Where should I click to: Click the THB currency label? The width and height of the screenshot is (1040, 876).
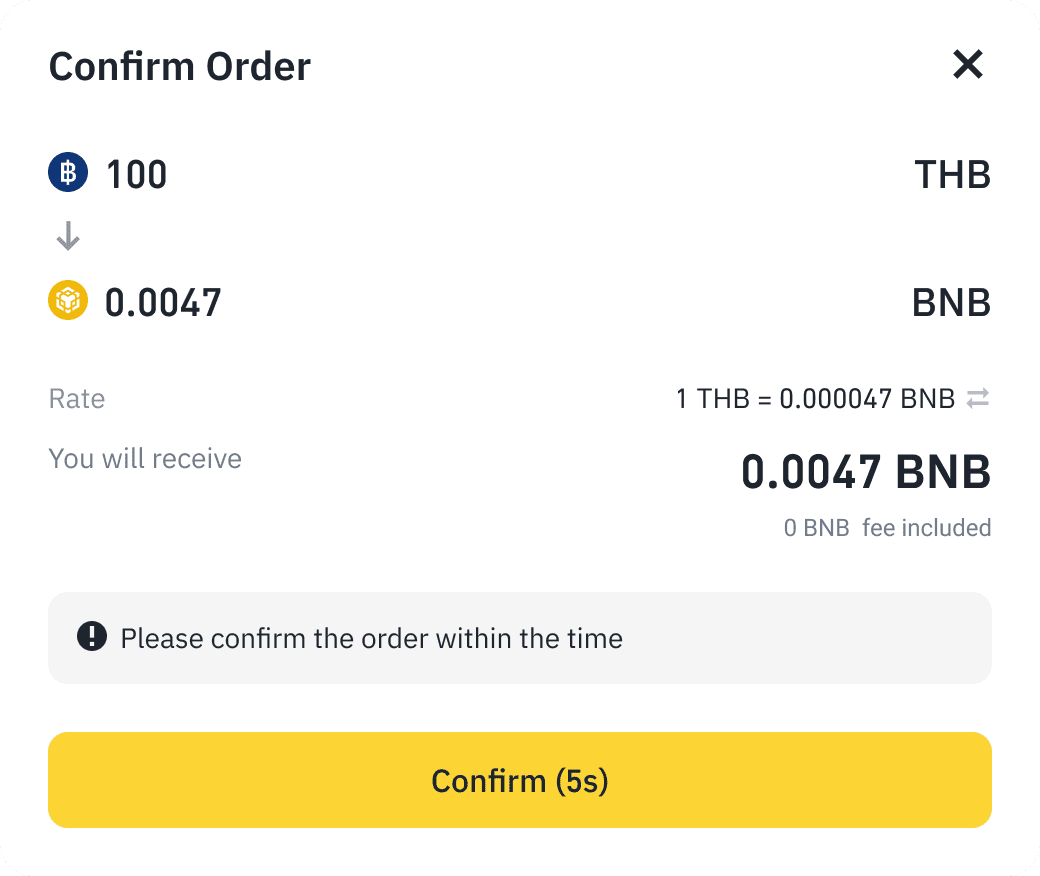pyautogui.click(x=952, y=175)
